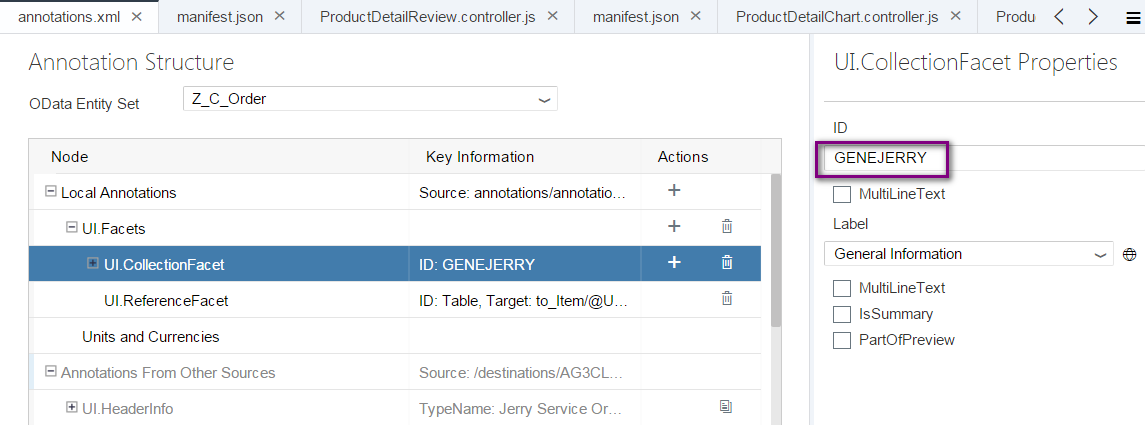Click the Node column header
This screenshot has width=1145, height=425.
69,157
